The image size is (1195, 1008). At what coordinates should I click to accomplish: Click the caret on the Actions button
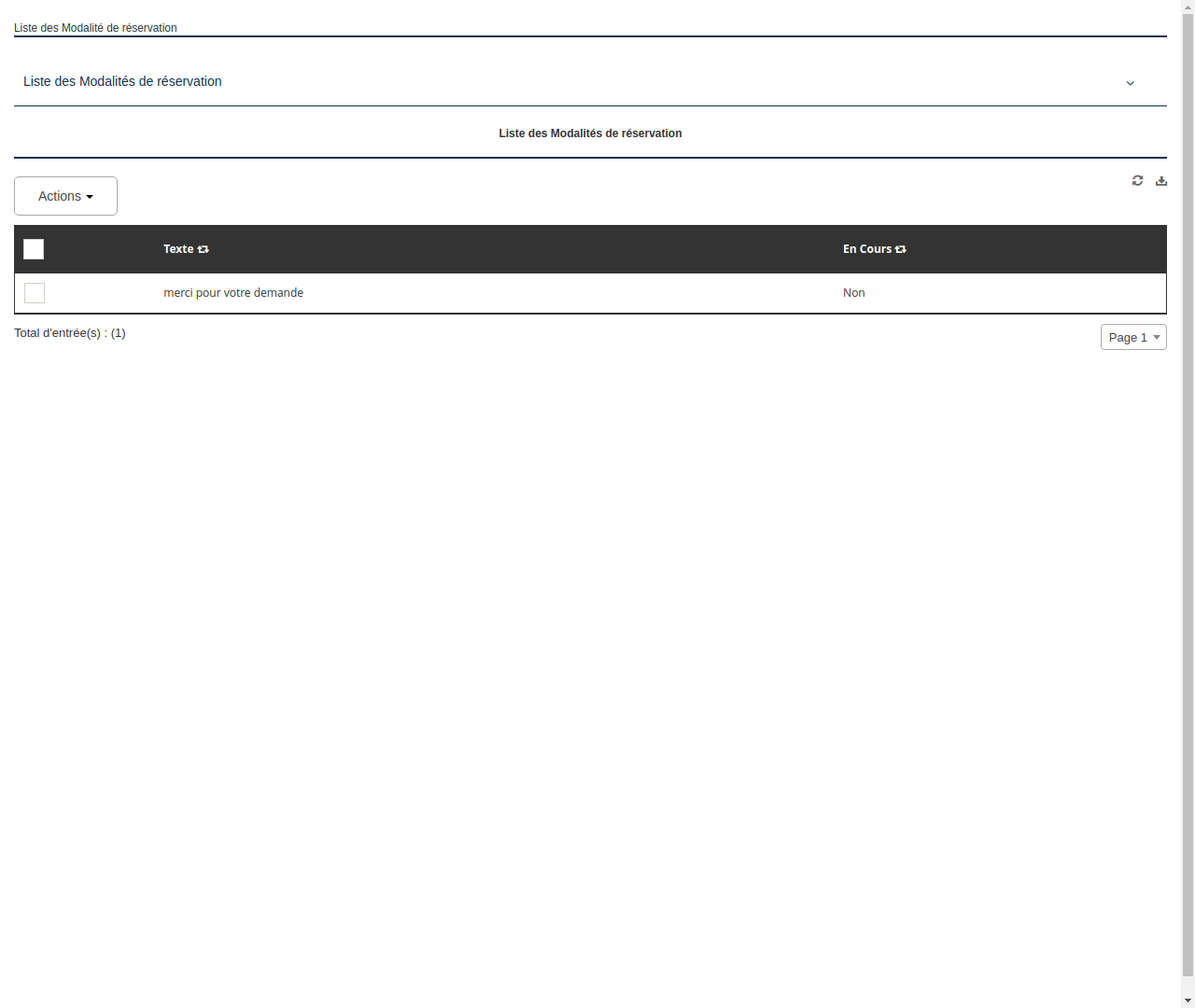coord(91,196)
